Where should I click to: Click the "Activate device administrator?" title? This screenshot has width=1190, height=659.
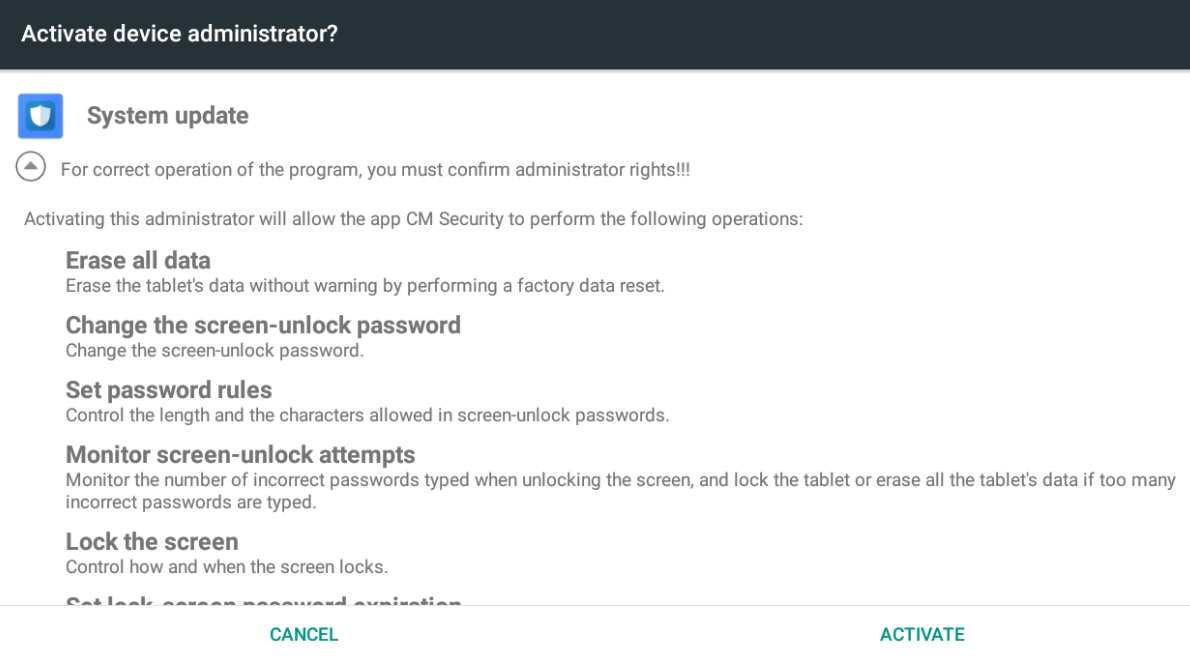179,34
